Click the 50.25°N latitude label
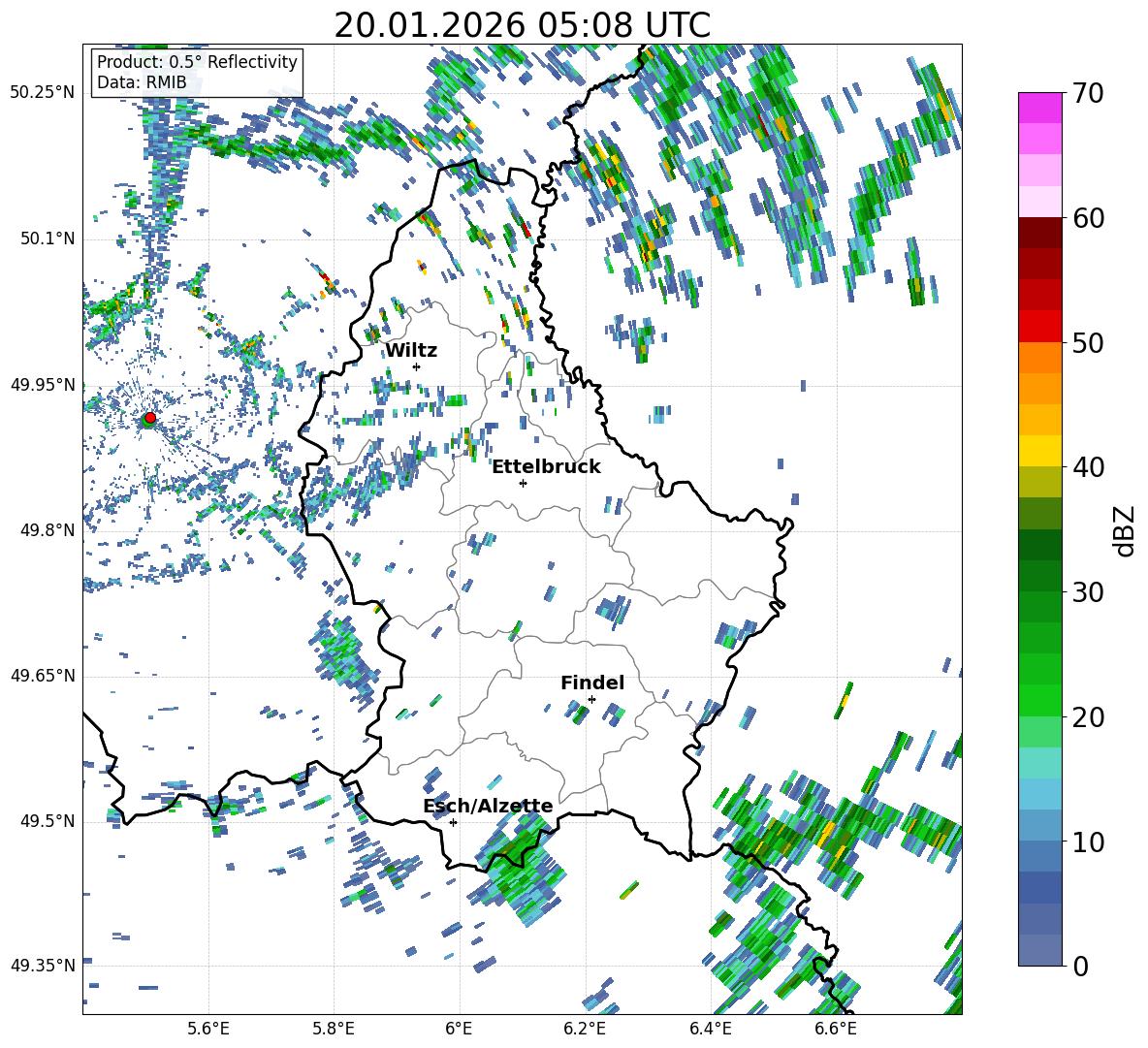 [x=43, y=92]
